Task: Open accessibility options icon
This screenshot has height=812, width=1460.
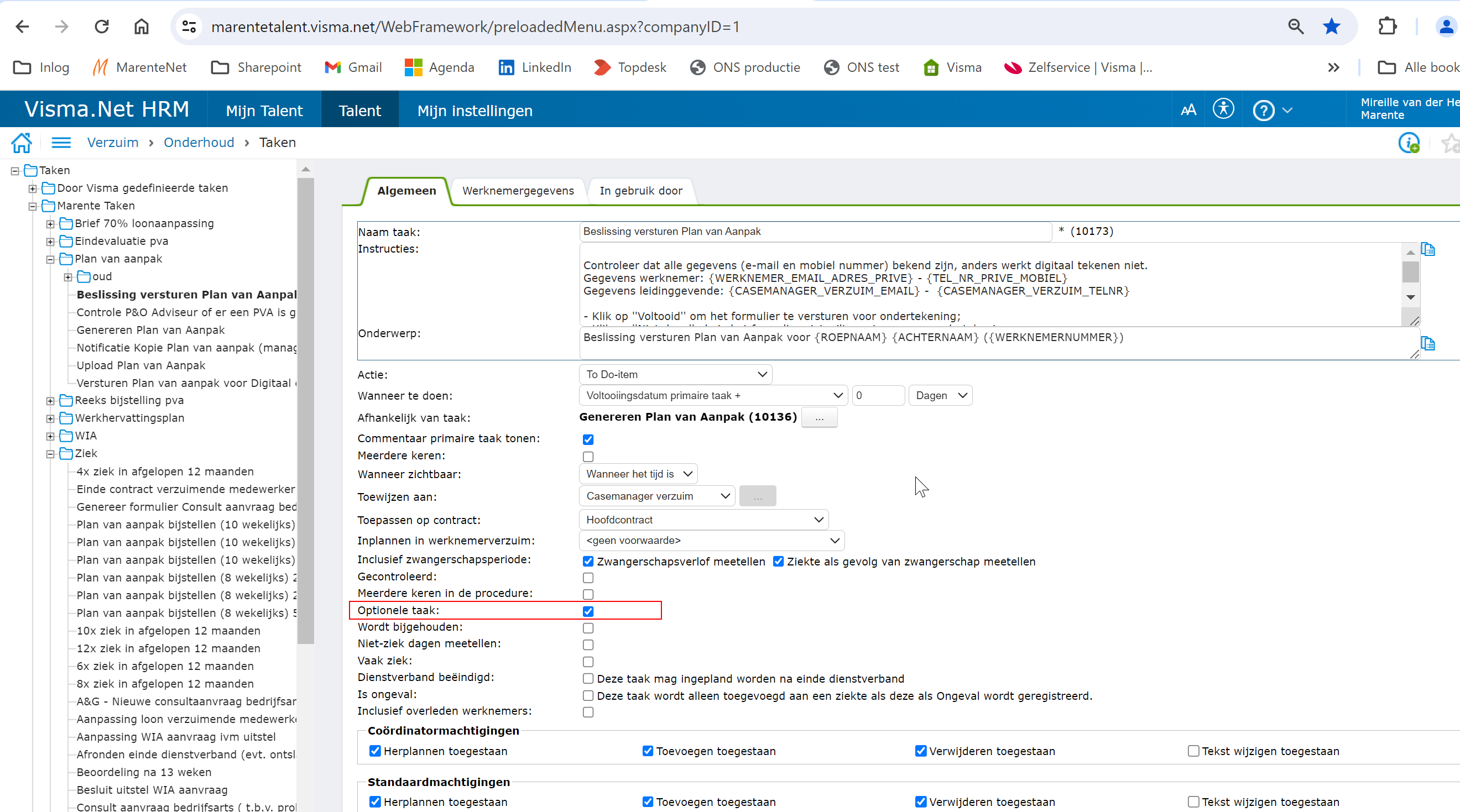Action: [x=1223, y=109]
